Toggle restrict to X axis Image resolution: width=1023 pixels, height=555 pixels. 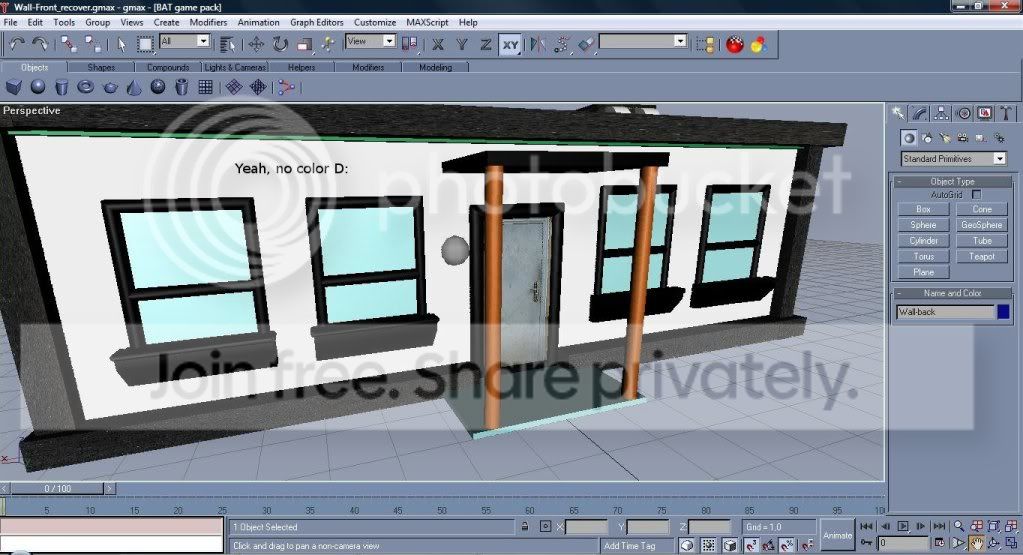[x=438, y=44]
